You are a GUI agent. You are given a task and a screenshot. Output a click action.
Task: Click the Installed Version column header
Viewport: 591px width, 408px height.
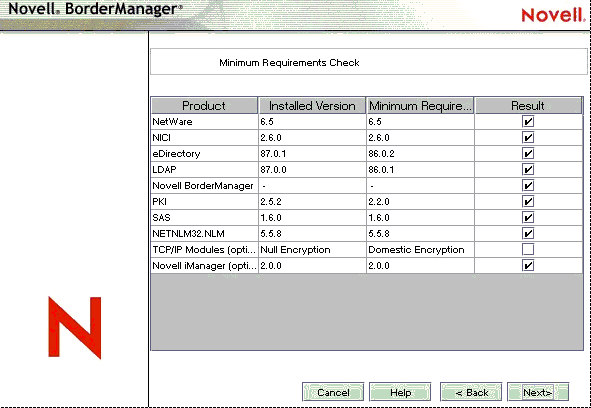click(312, 106)
